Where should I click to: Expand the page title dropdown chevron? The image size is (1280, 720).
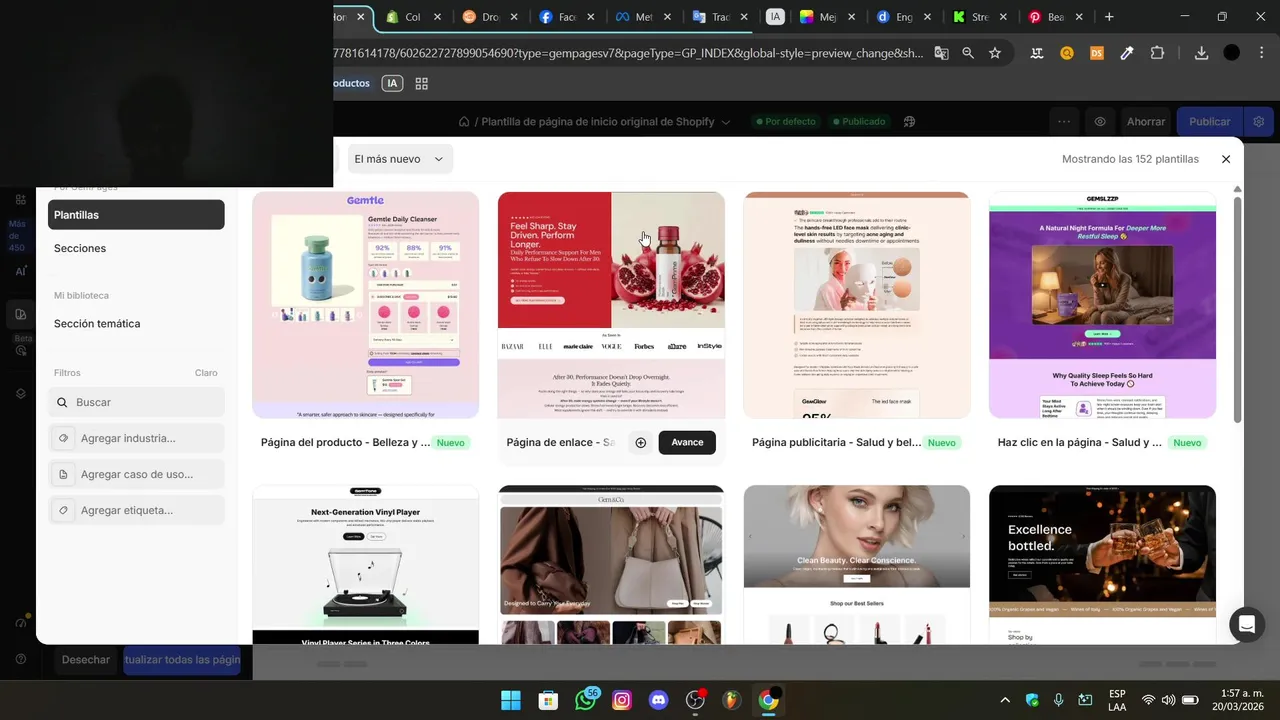pyautogui.click(x=726, y=122)
